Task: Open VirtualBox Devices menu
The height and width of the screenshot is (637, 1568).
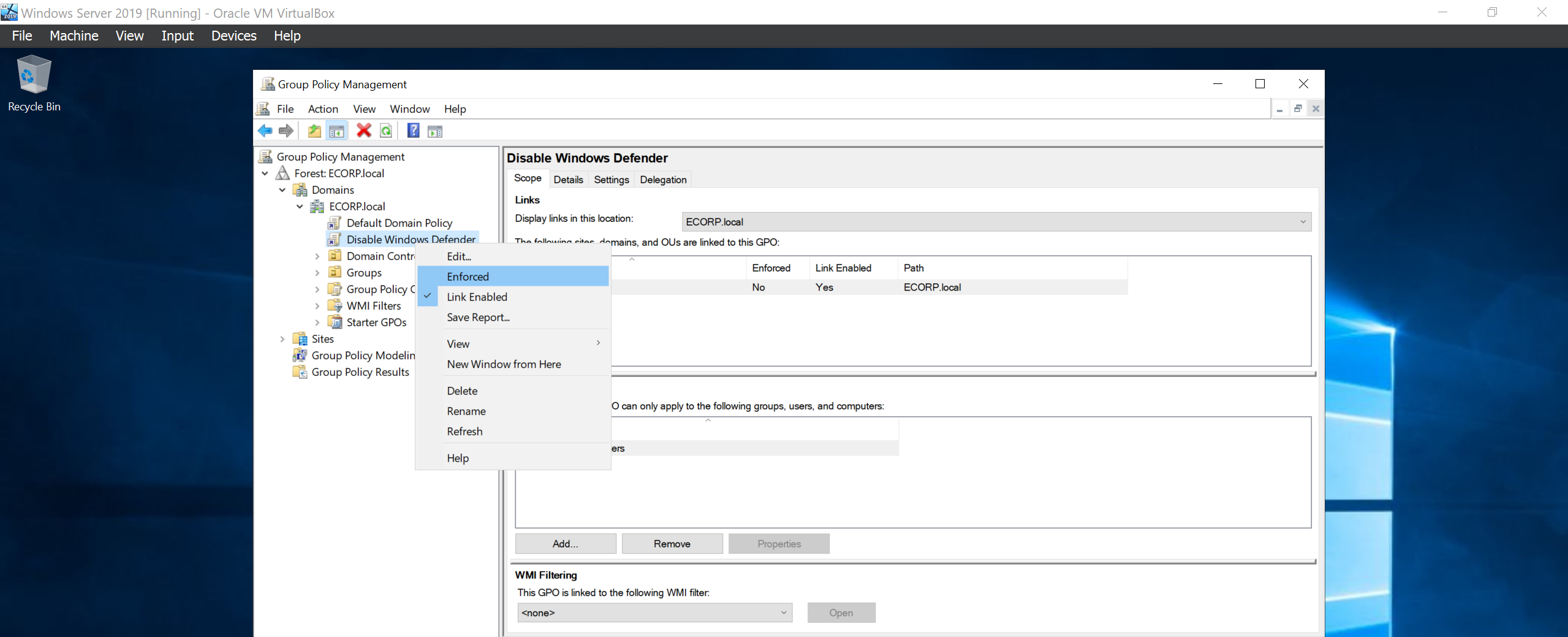Action: (233, 36)
